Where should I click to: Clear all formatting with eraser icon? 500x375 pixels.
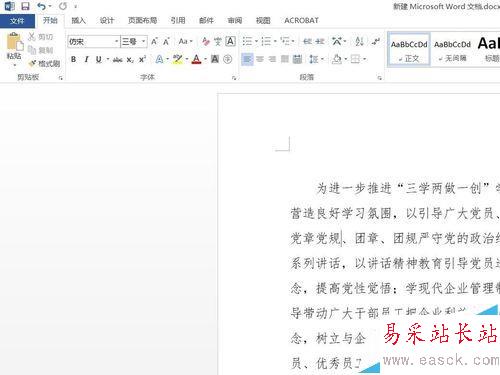pyautogui.click(x=206, y=42)
